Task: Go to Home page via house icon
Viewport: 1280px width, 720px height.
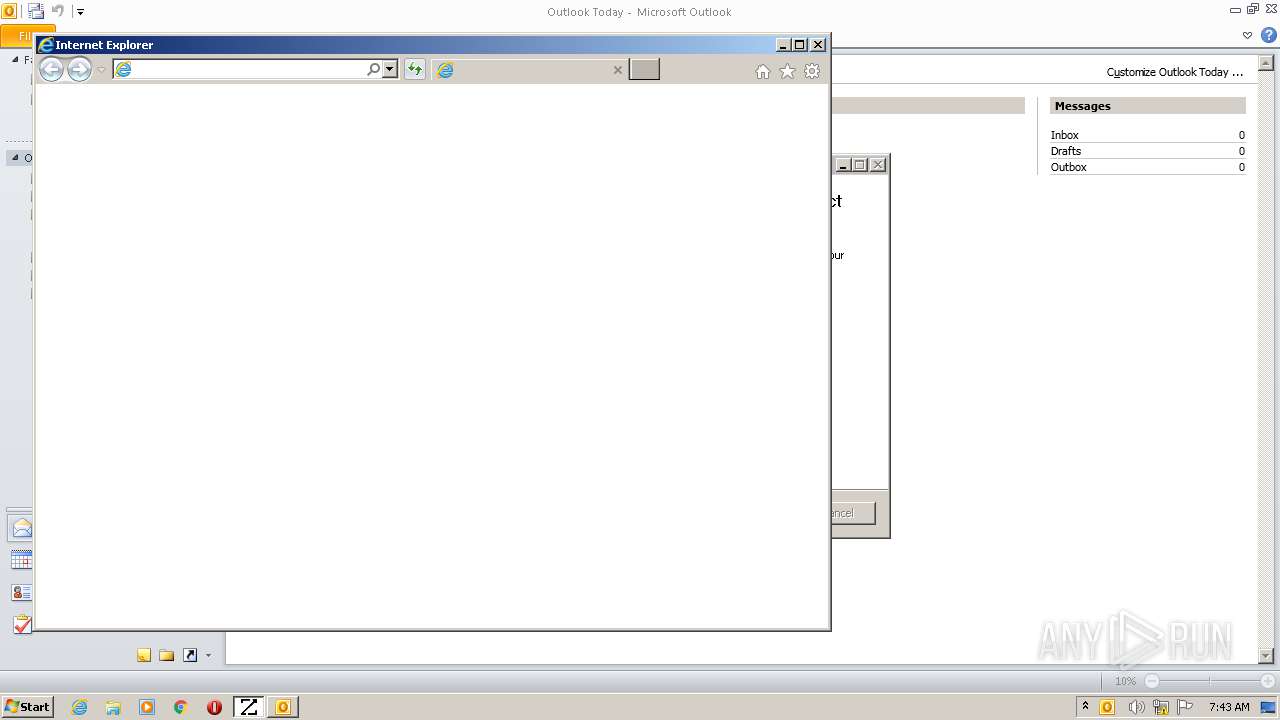Action: 763,71
